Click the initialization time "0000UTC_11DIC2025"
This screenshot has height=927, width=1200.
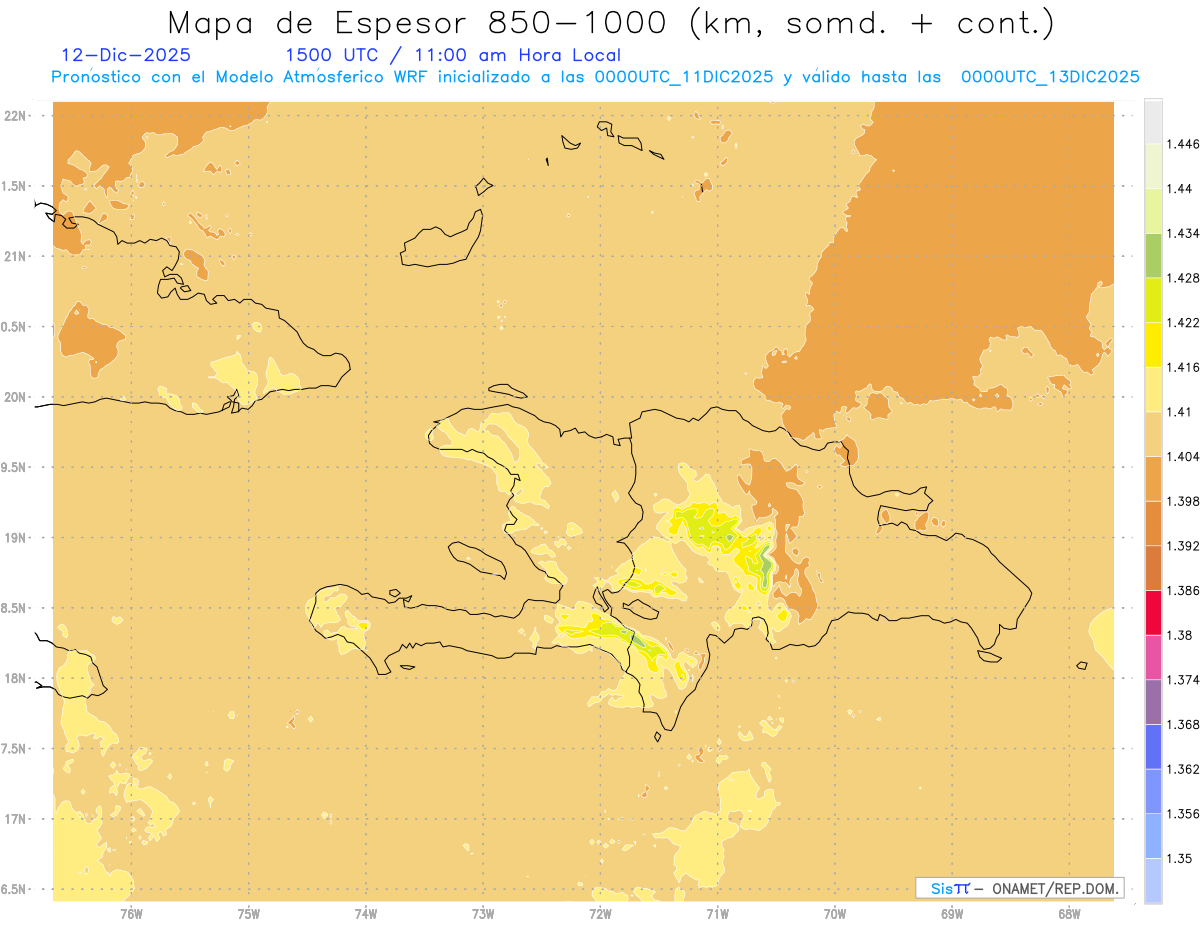pos(683,77)
